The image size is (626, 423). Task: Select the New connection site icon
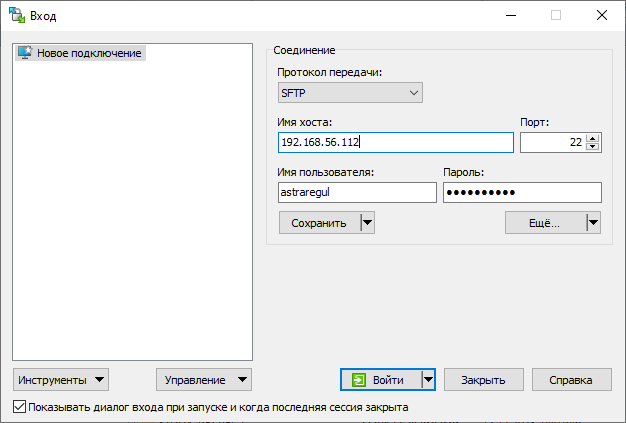point(25,53)
